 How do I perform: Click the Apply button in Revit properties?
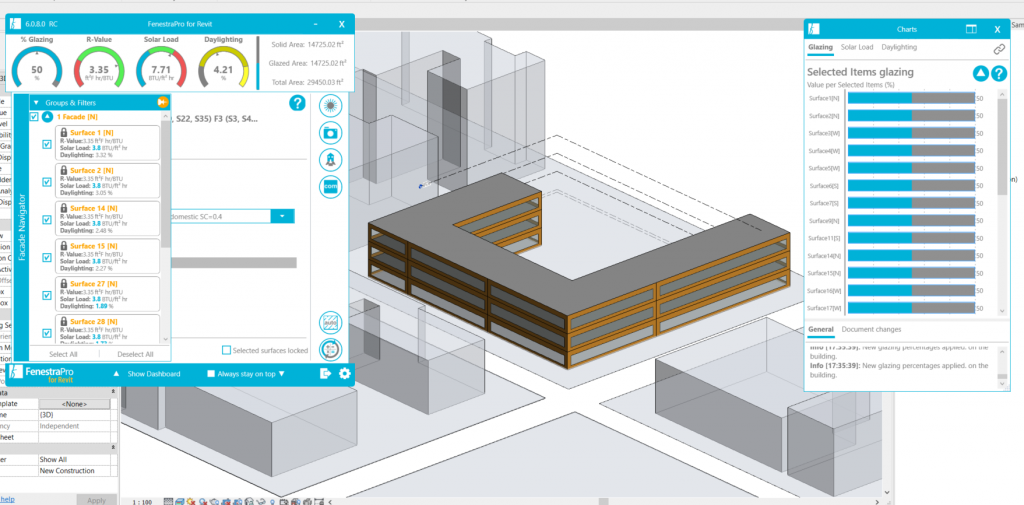(x=97, y=500)
